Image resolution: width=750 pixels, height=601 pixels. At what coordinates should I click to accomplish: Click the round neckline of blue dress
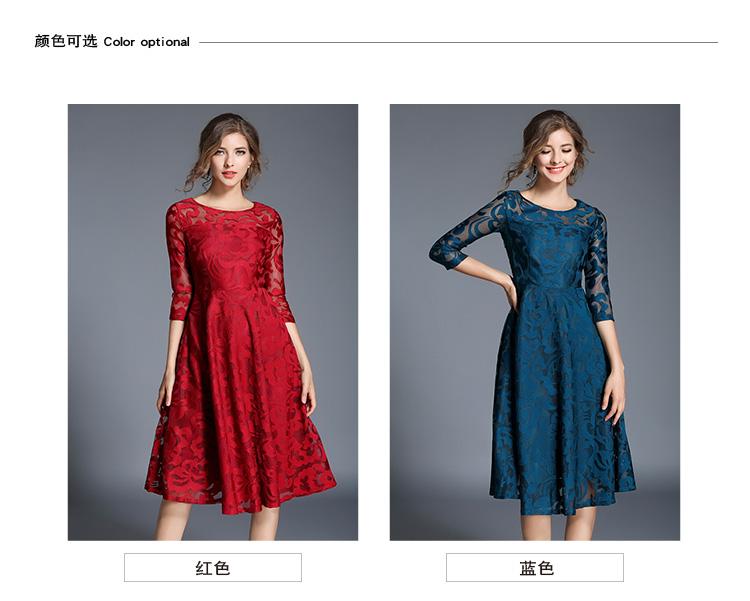pos(550,203)
